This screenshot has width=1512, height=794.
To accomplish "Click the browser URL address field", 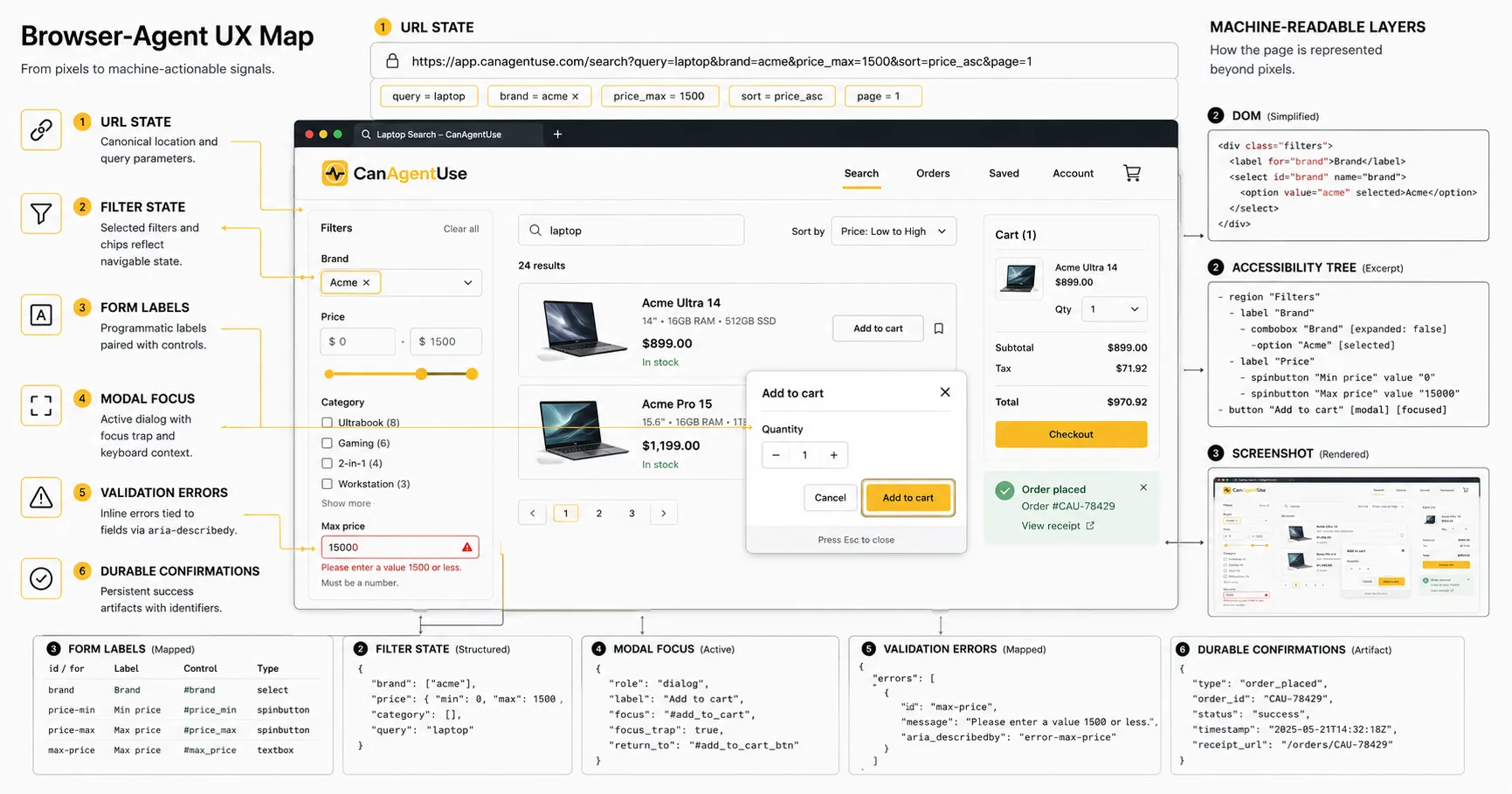I will [774, 61].
